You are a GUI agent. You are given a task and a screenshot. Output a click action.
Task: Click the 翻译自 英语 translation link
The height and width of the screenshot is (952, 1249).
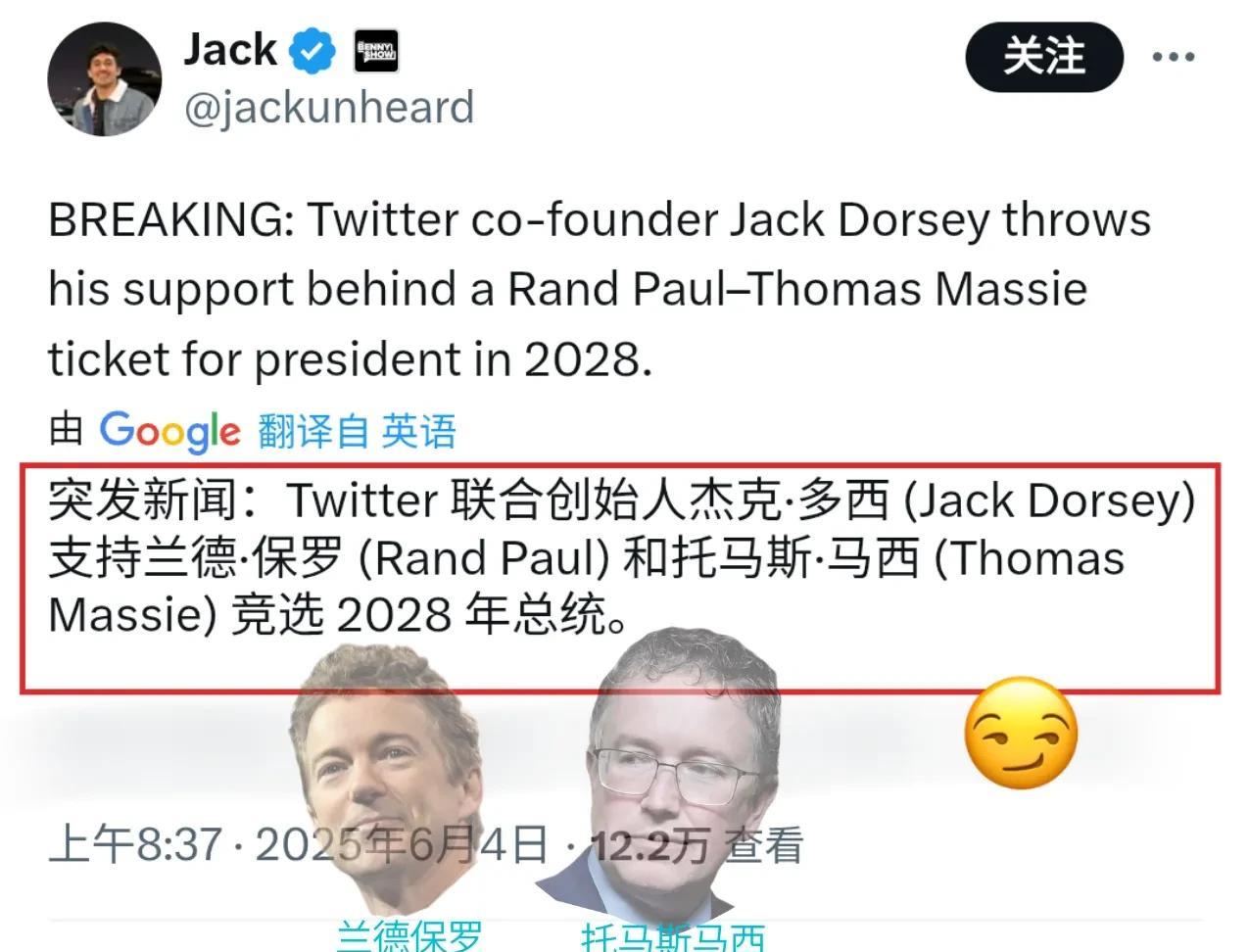coord(358,431)
